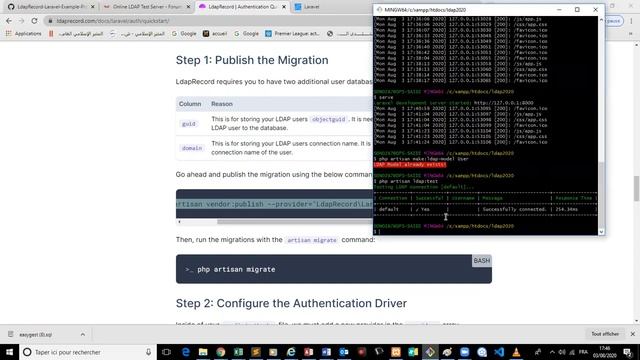Open Task View on taskbar
Viewport: 640px width, 360px height.
coord(166,352)
